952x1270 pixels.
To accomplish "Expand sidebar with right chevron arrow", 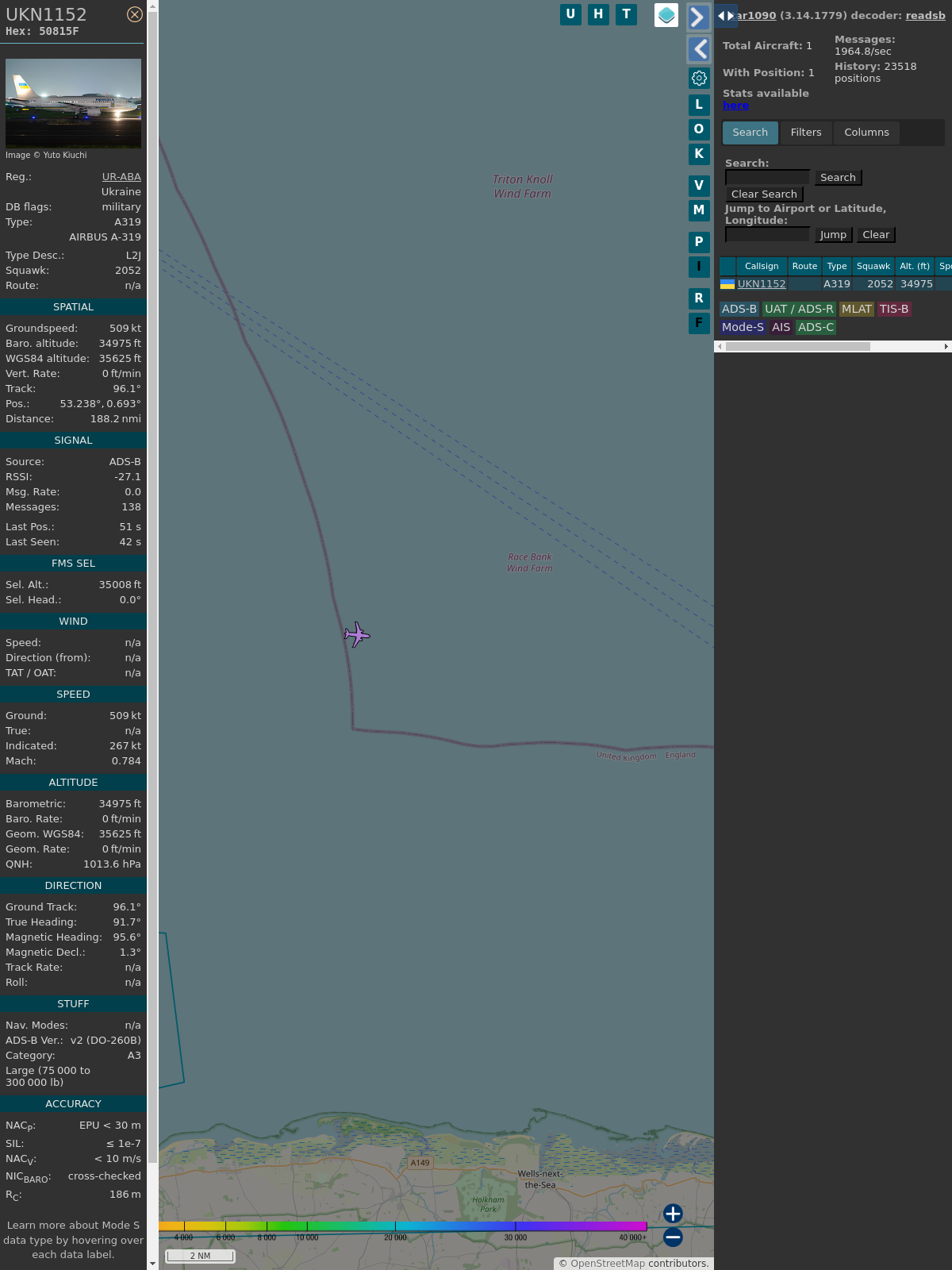I will tap(698, 17).
